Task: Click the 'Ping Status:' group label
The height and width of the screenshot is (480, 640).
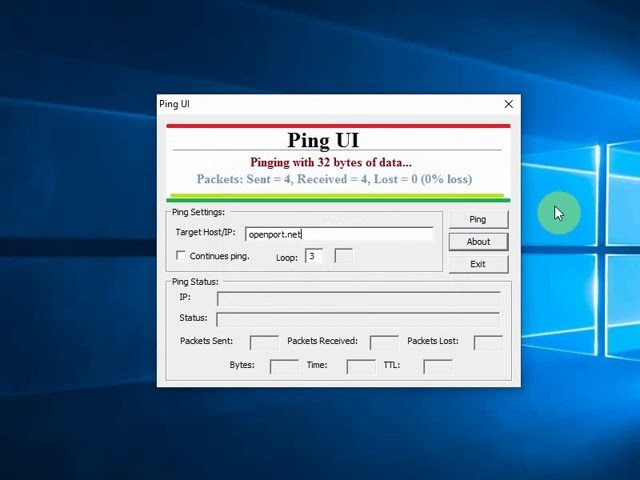Action: [195, 282]
